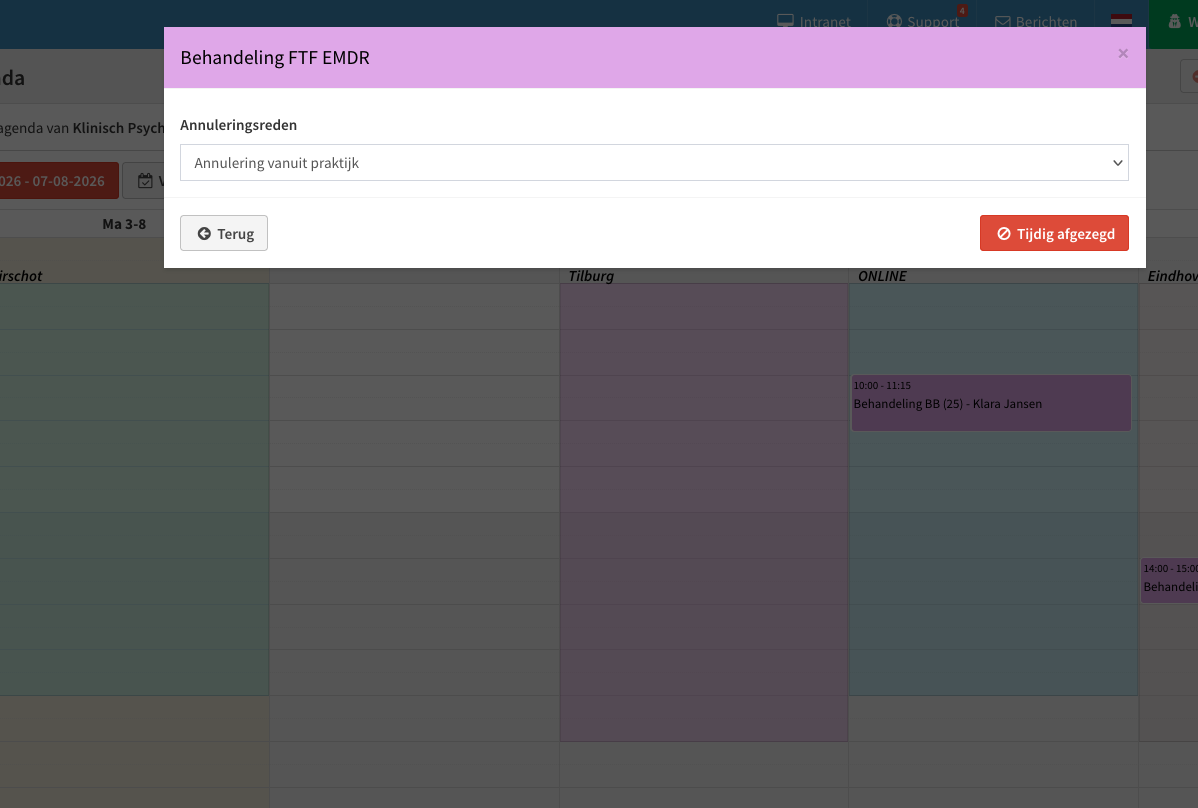Viewport: 1198px width, 808px height.
Task: Open the Annuleringsreden dropdown
Action: tap(654, 163)
